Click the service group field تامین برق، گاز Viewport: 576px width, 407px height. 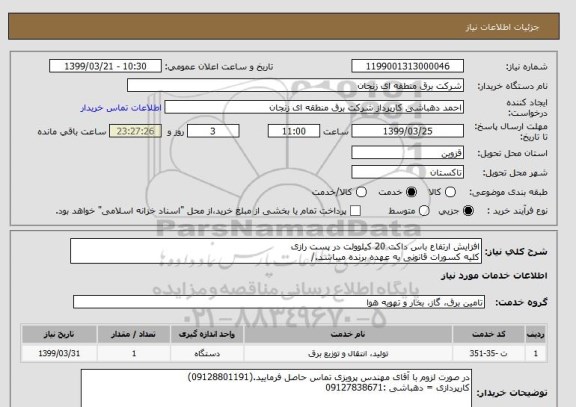[279, 302]
